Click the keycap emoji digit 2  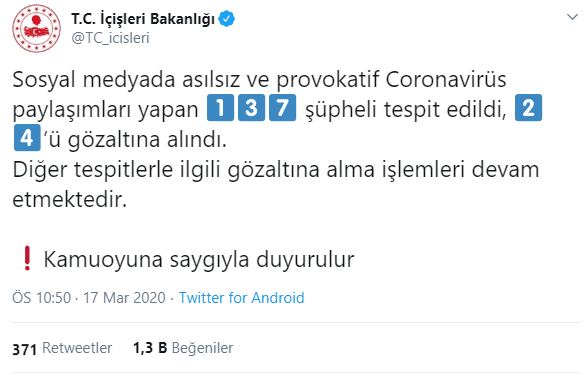[528, 108]
